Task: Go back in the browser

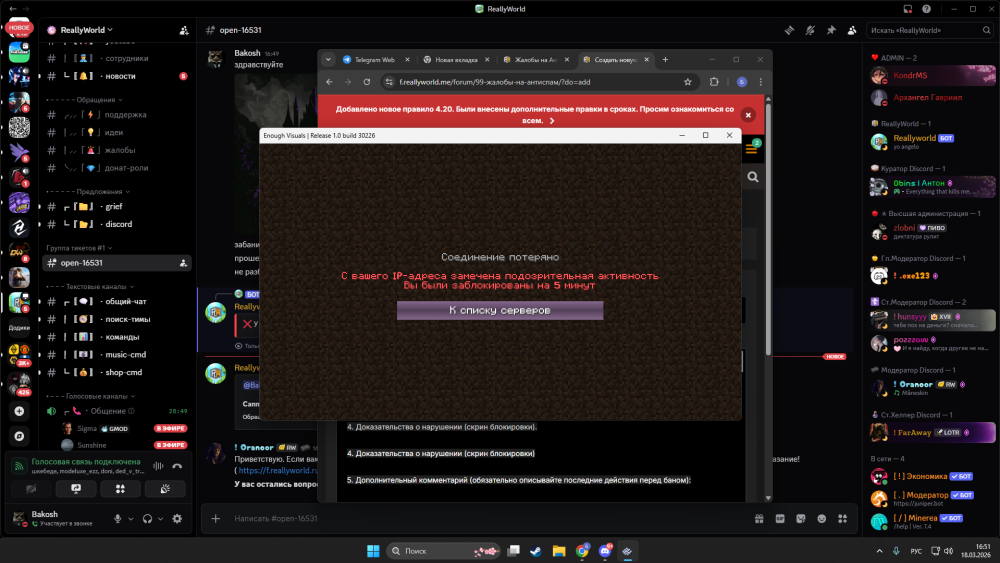Action: point(329,82)
